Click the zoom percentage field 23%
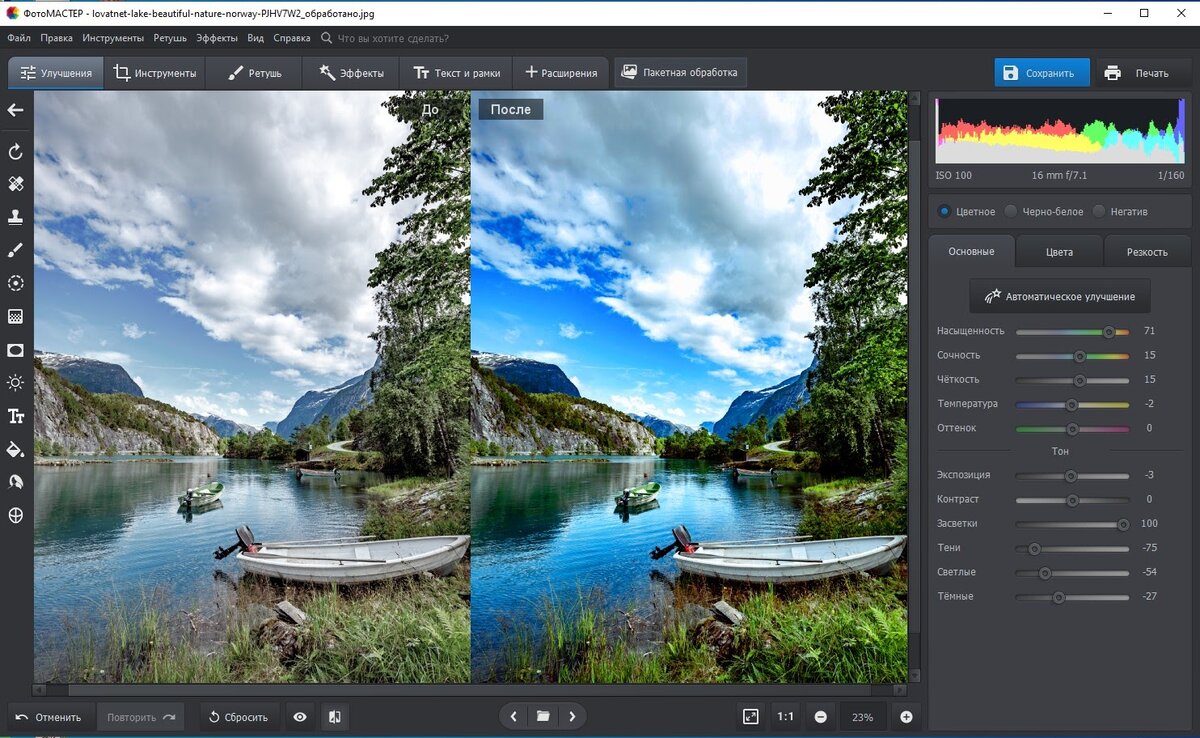 [x=862, y=717]
